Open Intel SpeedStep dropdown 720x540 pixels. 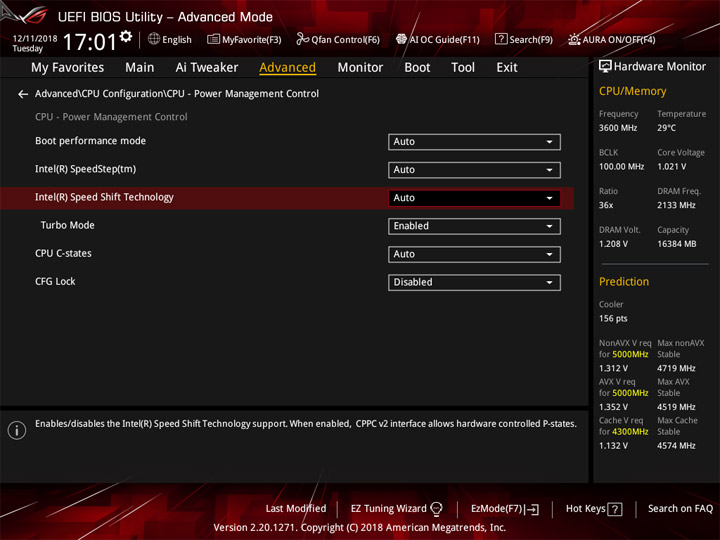pyautogui.click(x=474, y=170)
